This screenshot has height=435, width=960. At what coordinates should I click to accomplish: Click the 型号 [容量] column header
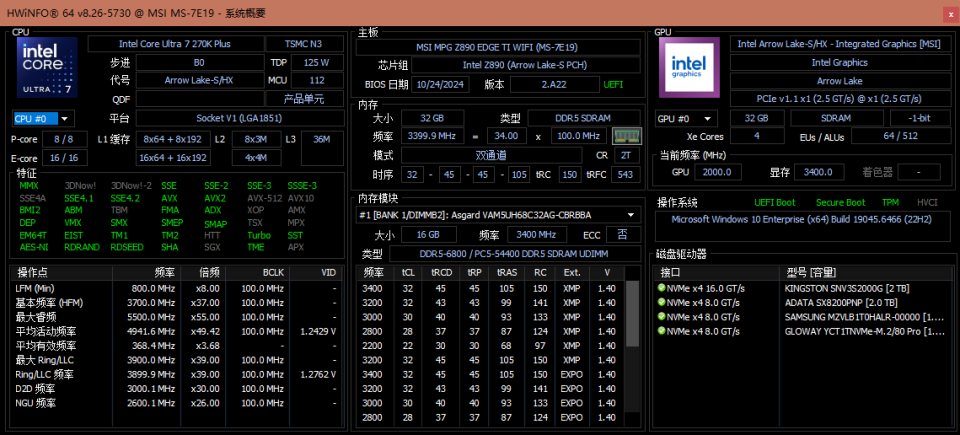pos(811,273)
